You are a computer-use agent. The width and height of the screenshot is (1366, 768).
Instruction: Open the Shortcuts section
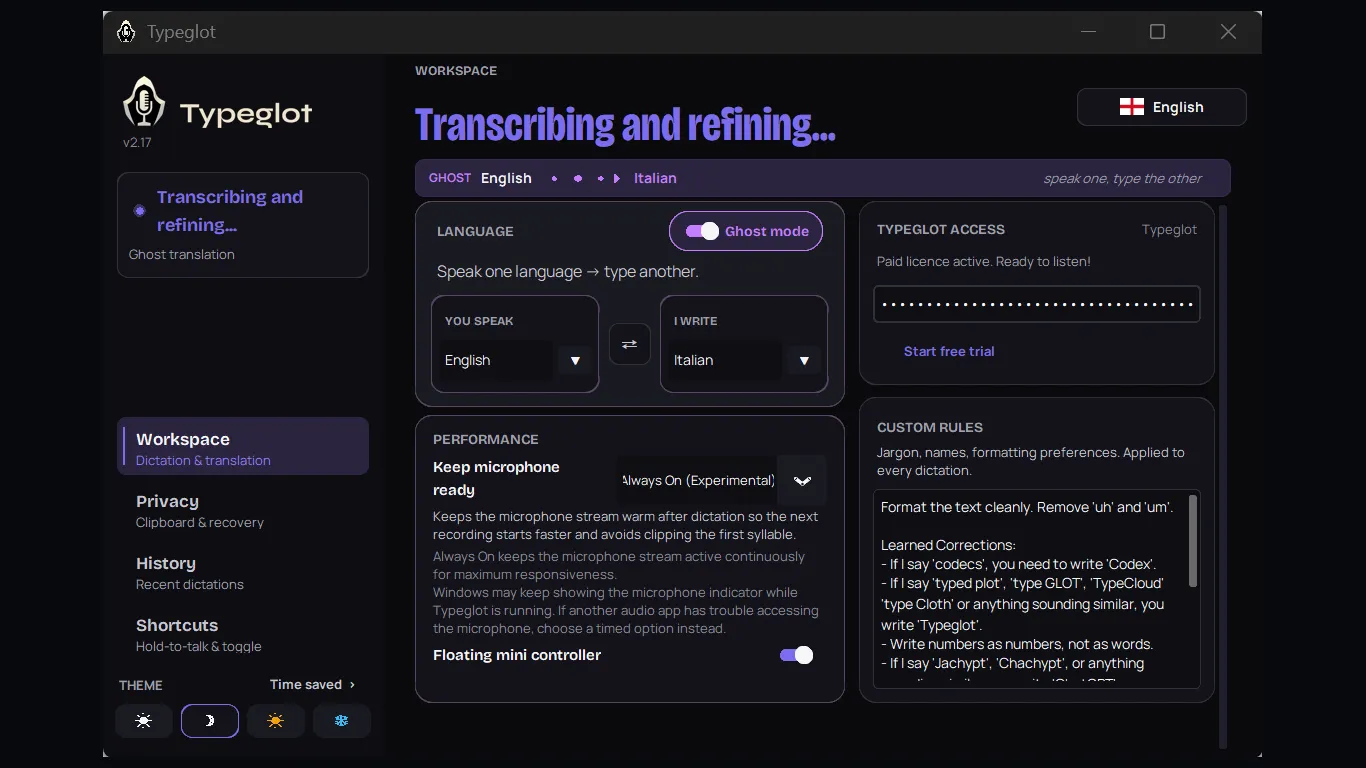(243, 634)
